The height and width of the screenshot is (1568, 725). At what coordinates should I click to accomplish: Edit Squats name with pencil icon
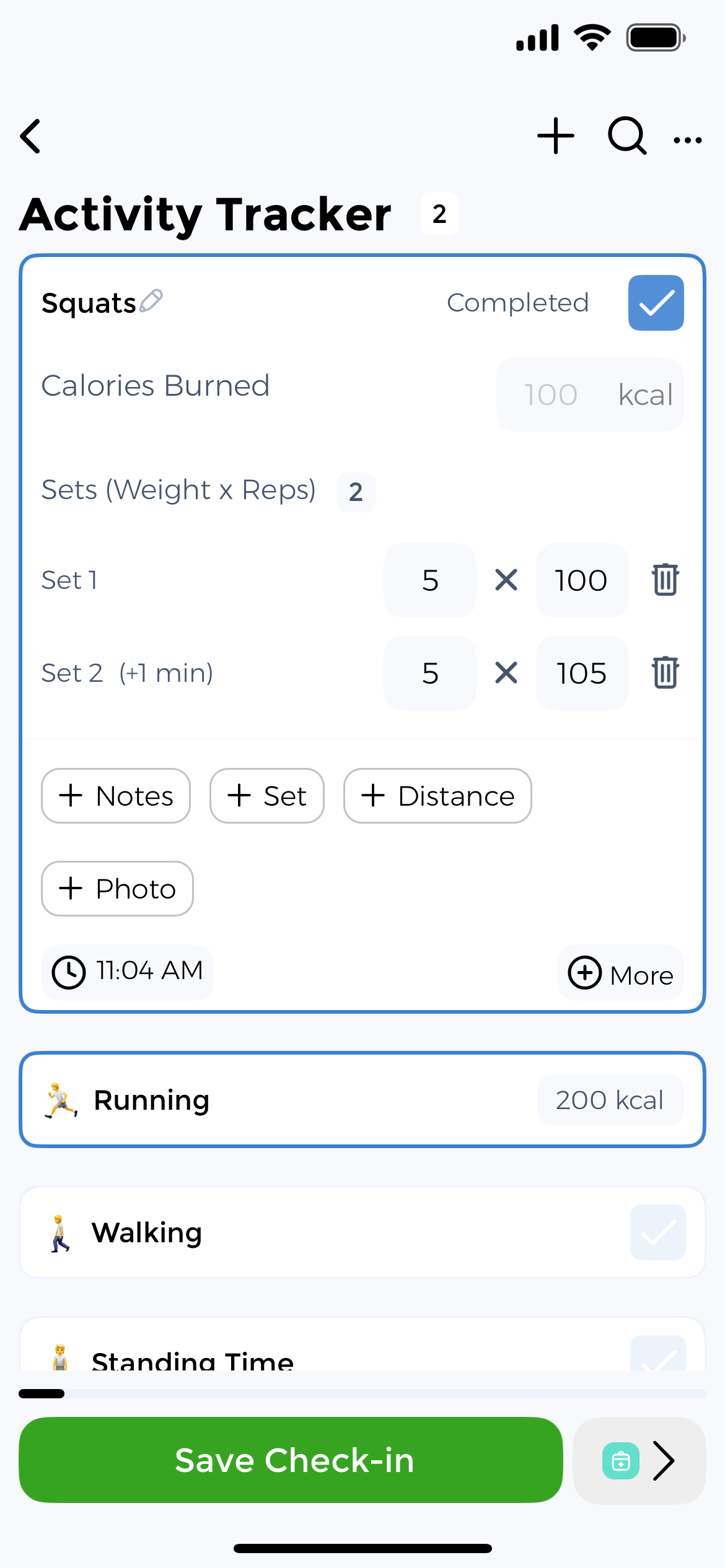[x=151, y=301]
